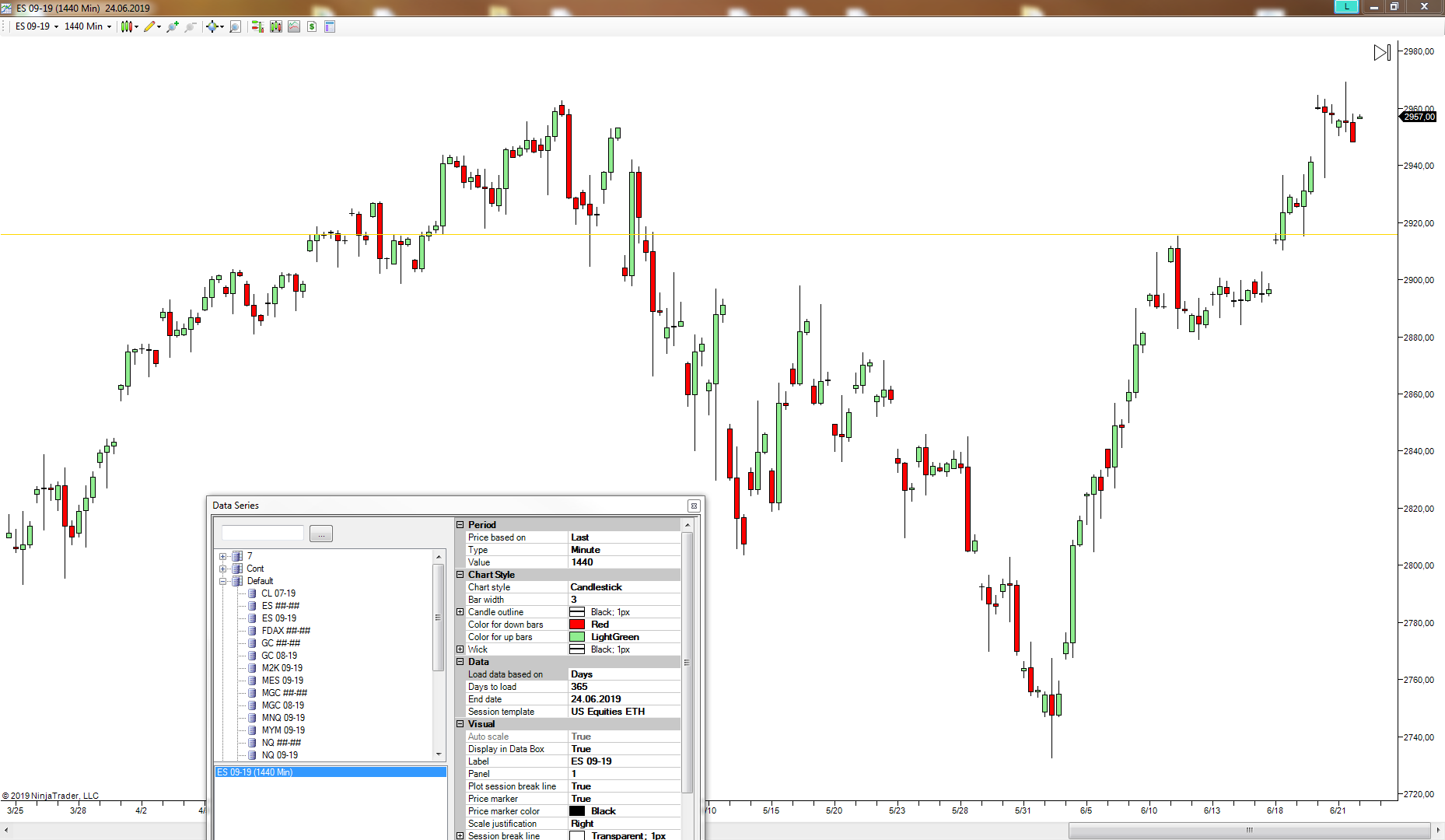1445x840 pixels.
Task: Expand the 7 instrument list node
Action: [x=222, y=556]
